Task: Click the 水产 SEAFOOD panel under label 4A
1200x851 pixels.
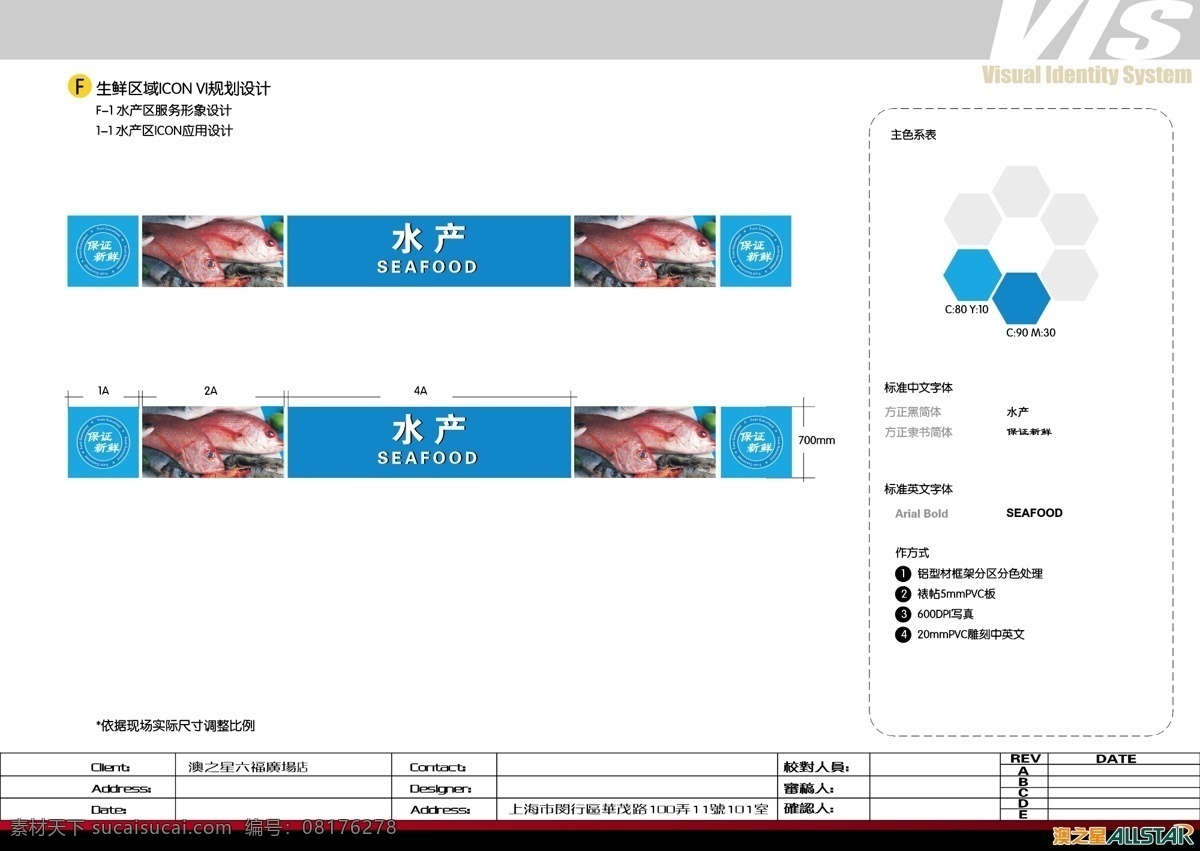Action: pos(429,442)
